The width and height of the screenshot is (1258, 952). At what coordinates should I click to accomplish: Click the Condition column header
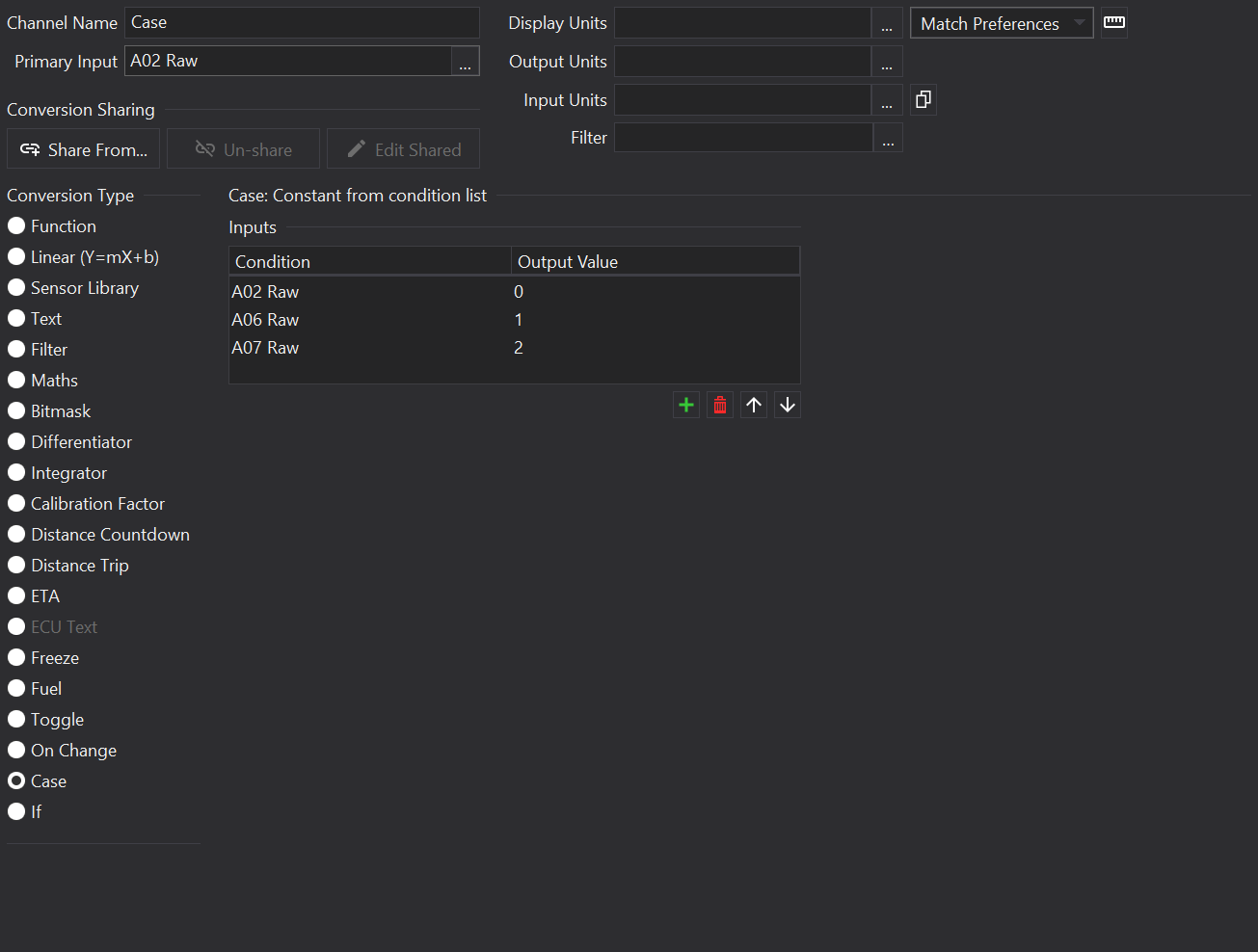pos(369,262)
